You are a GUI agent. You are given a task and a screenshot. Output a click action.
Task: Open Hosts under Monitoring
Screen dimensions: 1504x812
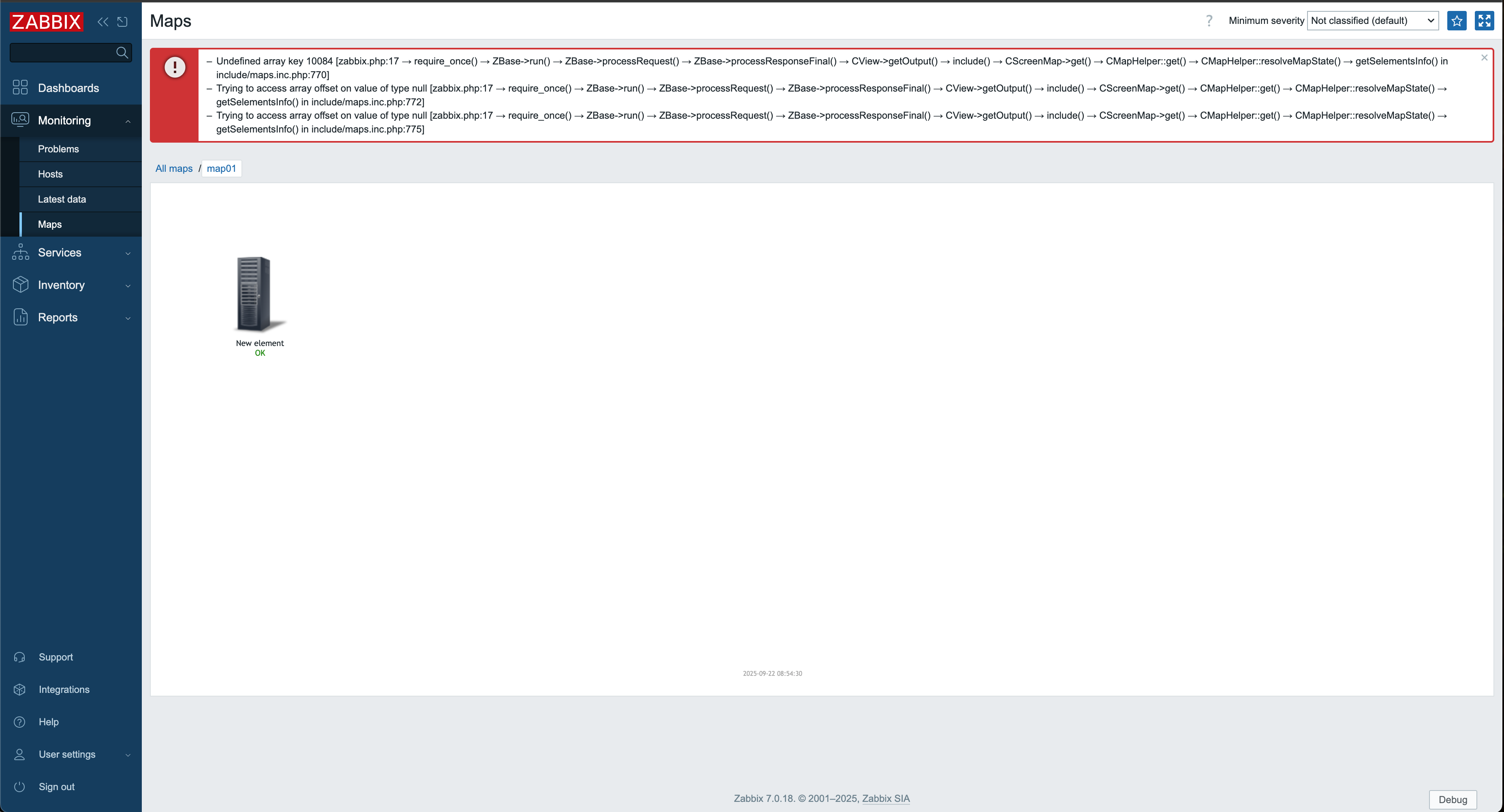click(x=50, y=174)
